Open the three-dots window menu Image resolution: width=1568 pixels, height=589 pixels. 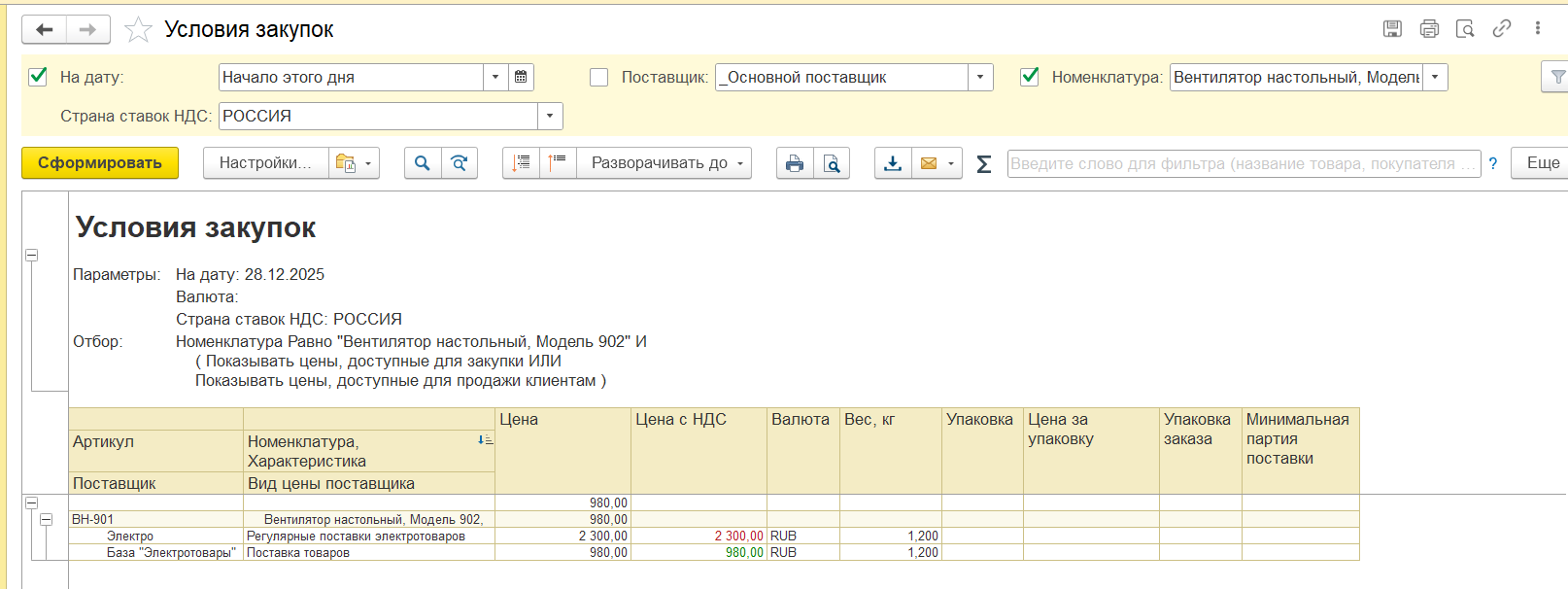[1537, 28]
